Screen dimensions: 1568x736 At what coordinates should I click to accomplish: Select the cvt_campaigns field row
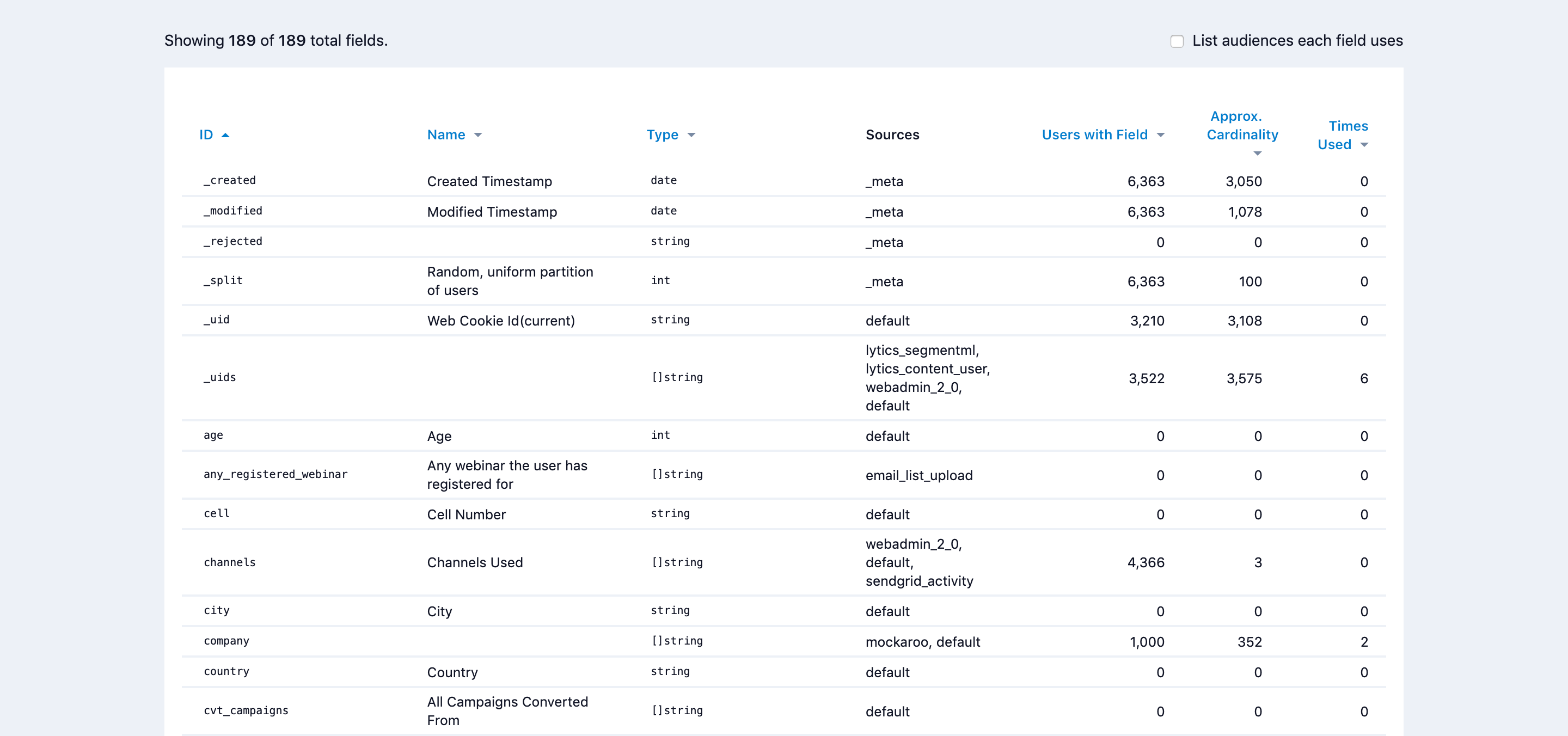click(x=246, y=710)
